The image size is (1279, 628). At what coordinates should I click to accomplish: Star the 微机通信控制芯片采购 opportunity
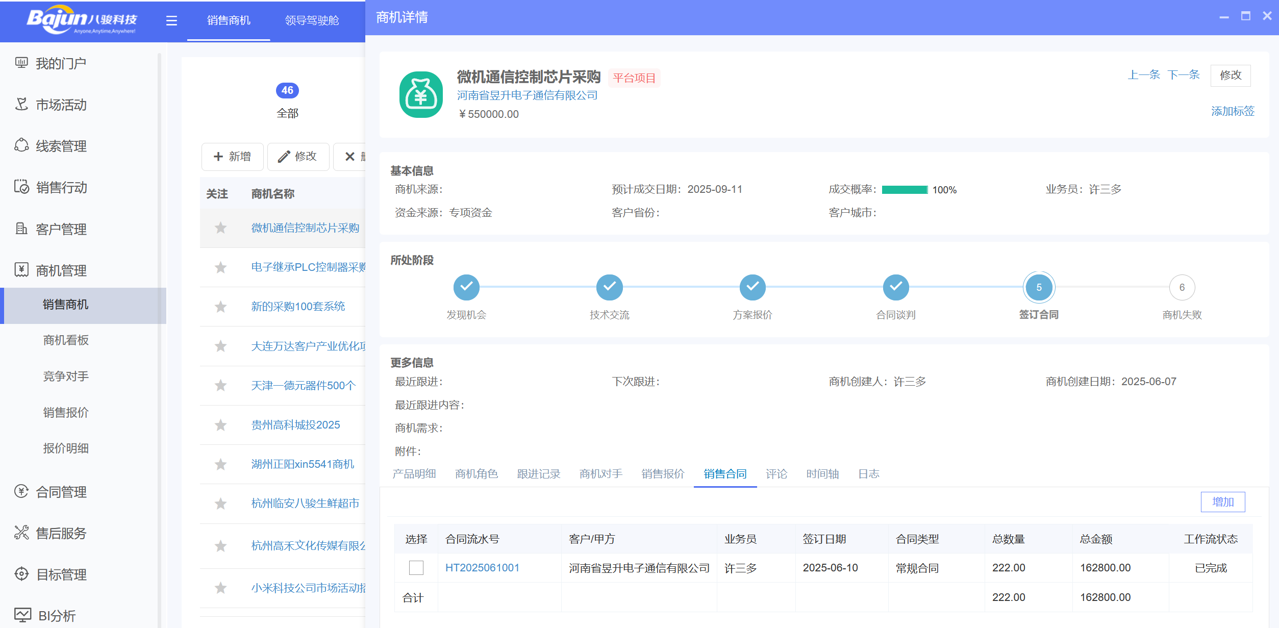(221, 228)
